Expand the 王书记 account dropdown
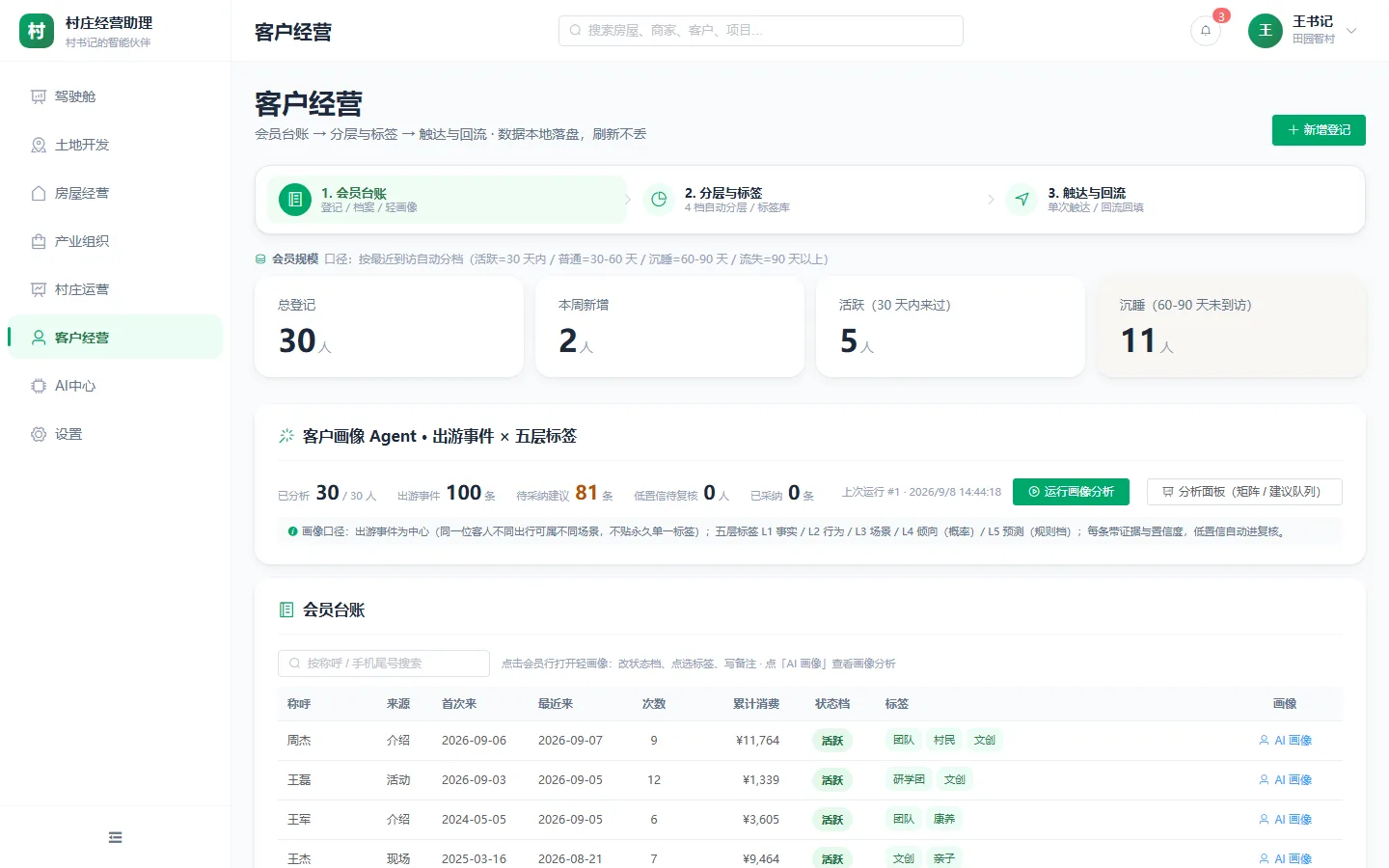 [x=1351, y=31]
